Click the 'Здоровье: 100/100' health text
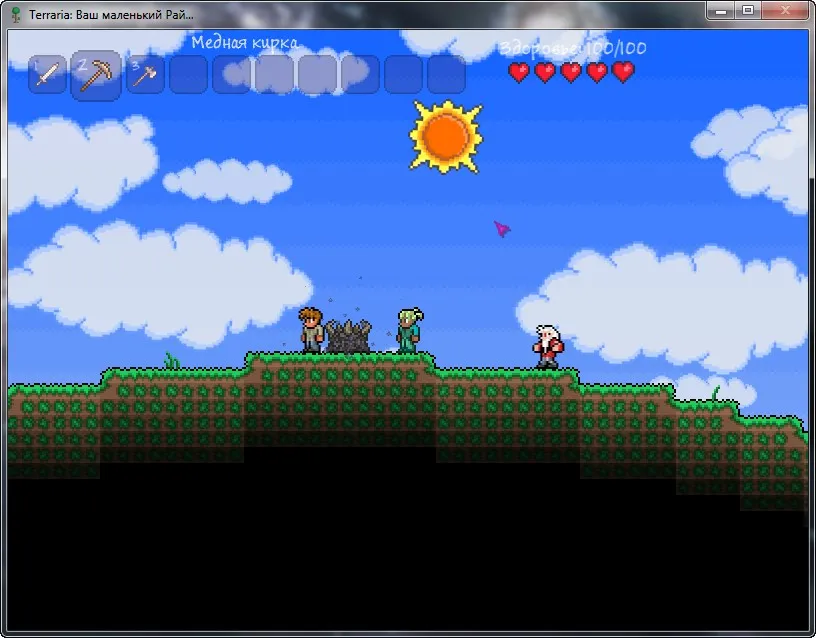 (573, 48)
